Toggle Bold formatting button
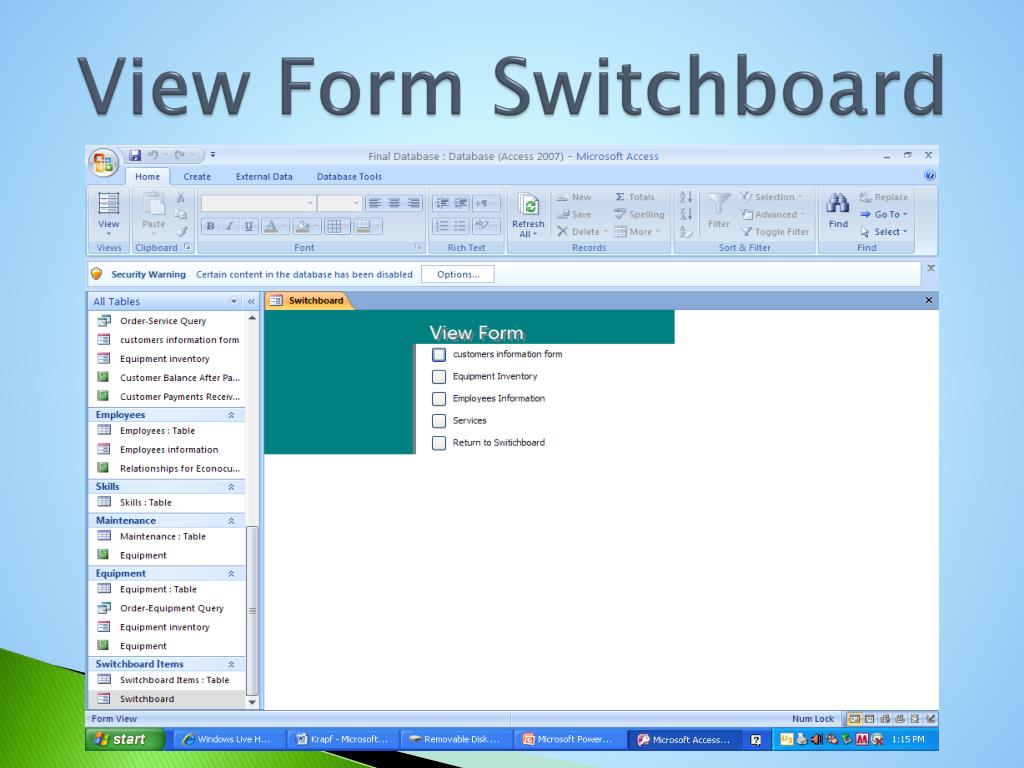 point(210,227)
